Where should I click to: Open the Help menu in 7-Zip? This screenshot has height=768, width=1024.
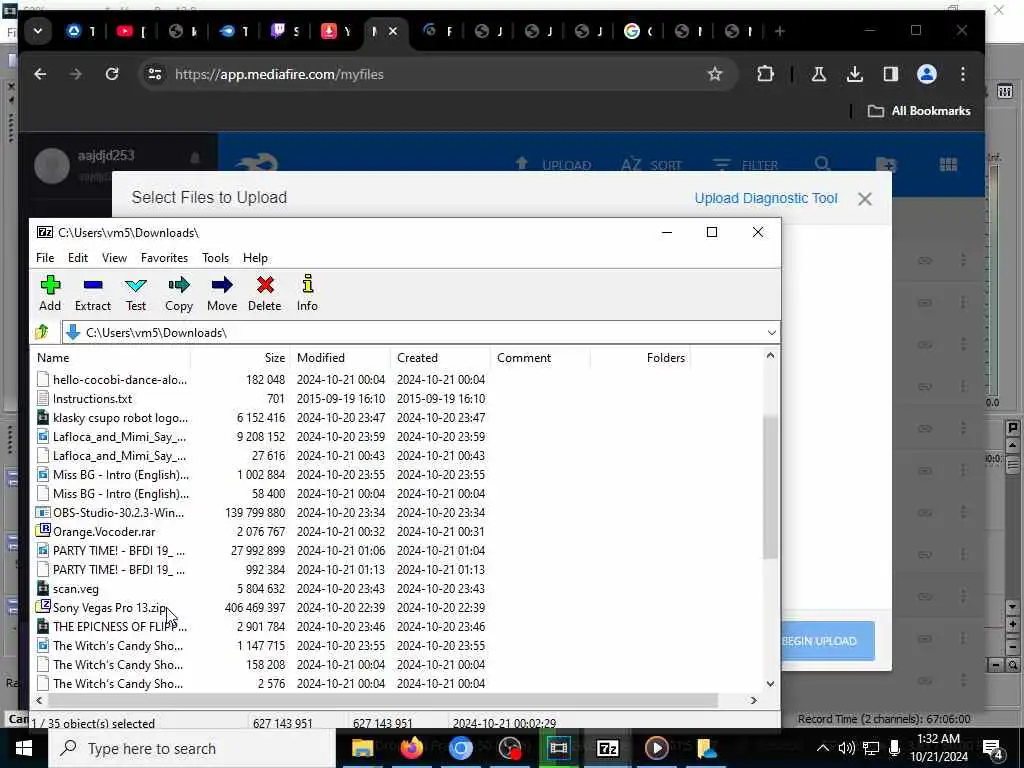tap(255, 258)
